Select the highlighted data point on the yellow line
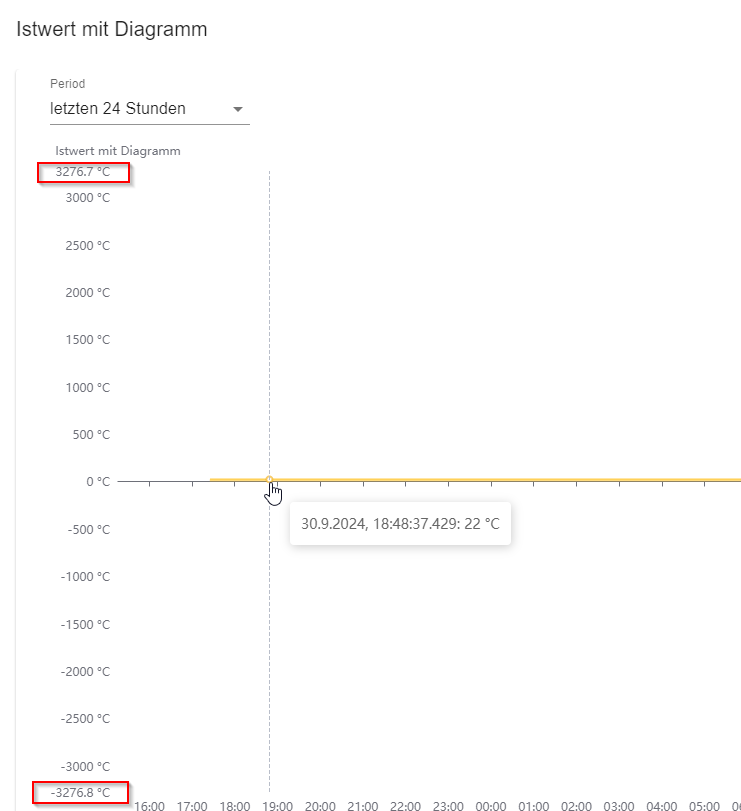Image resolution: width=741 pixels, height=811 pixels. 269,480
